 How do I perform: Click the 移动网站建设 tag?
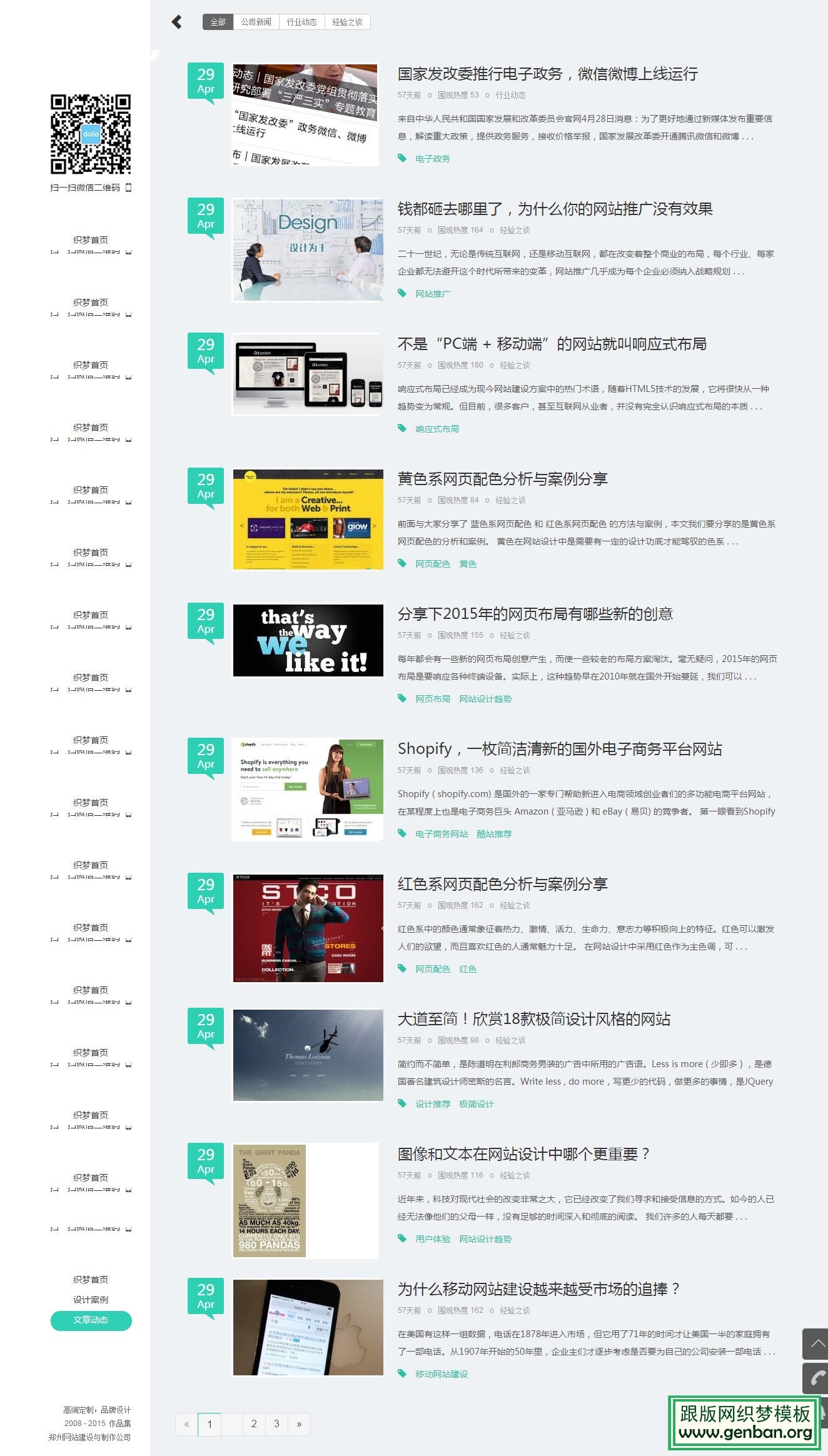click(442, 1374)
